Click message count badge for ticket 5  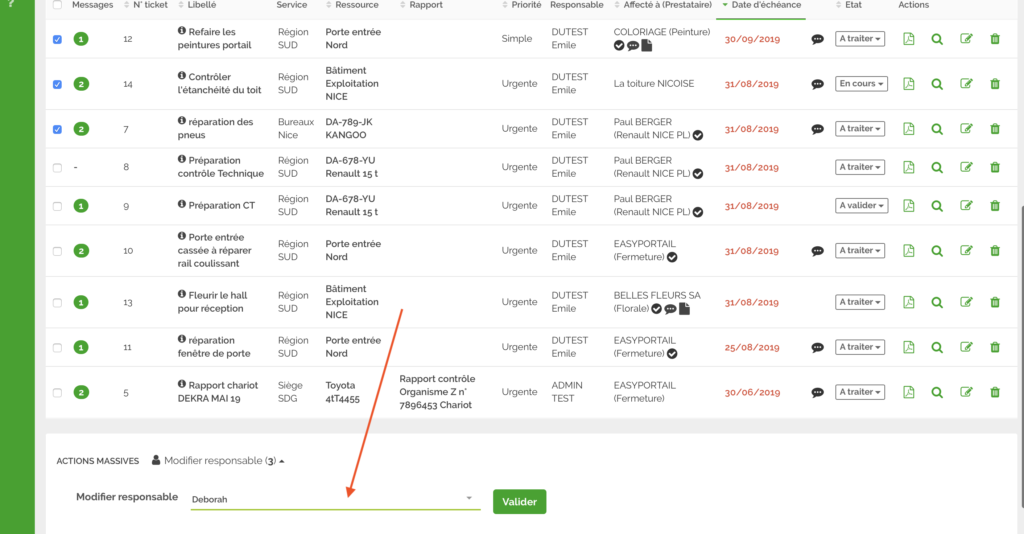81,392
